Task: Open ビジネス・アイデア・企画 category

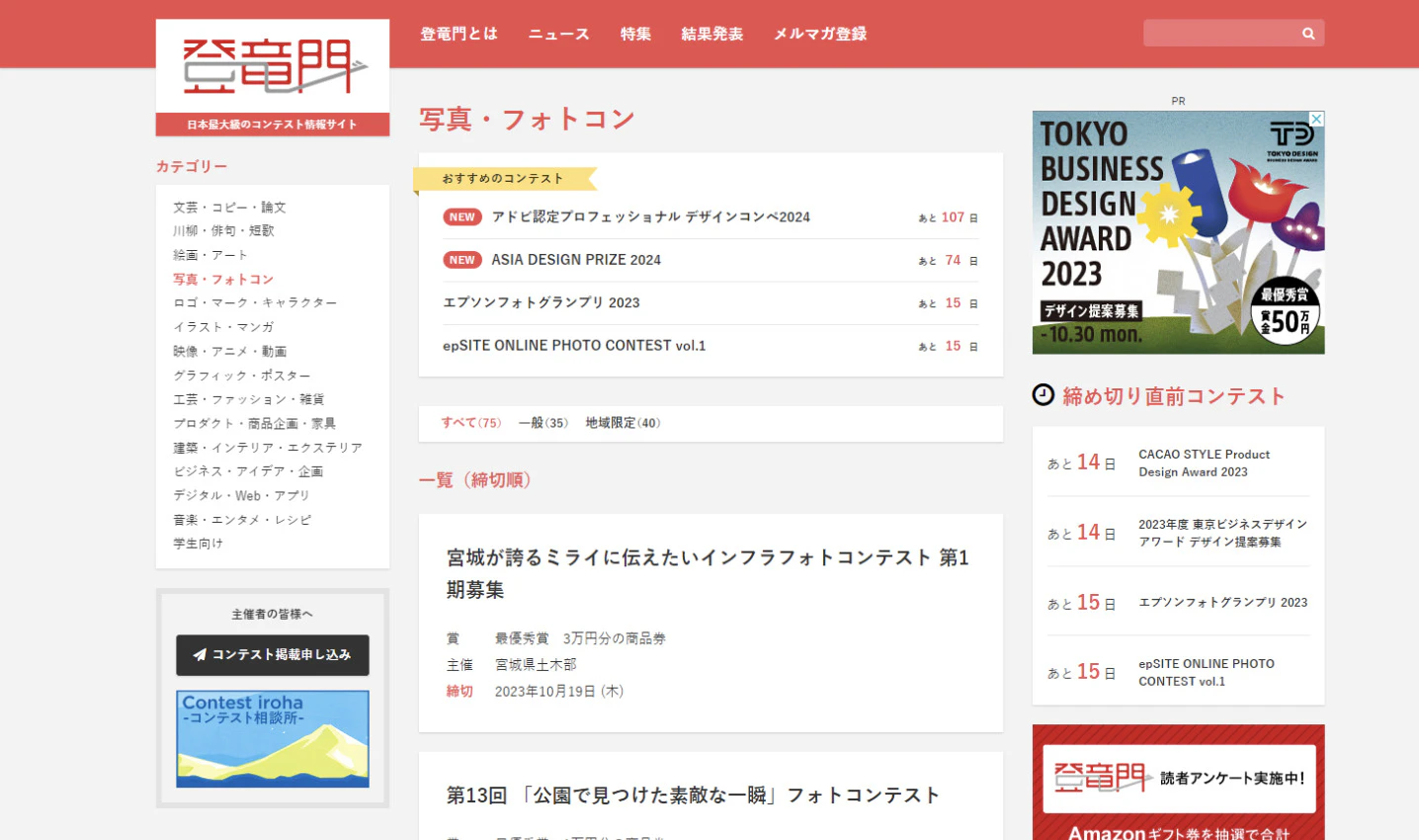Action: (x=248, y=471)
